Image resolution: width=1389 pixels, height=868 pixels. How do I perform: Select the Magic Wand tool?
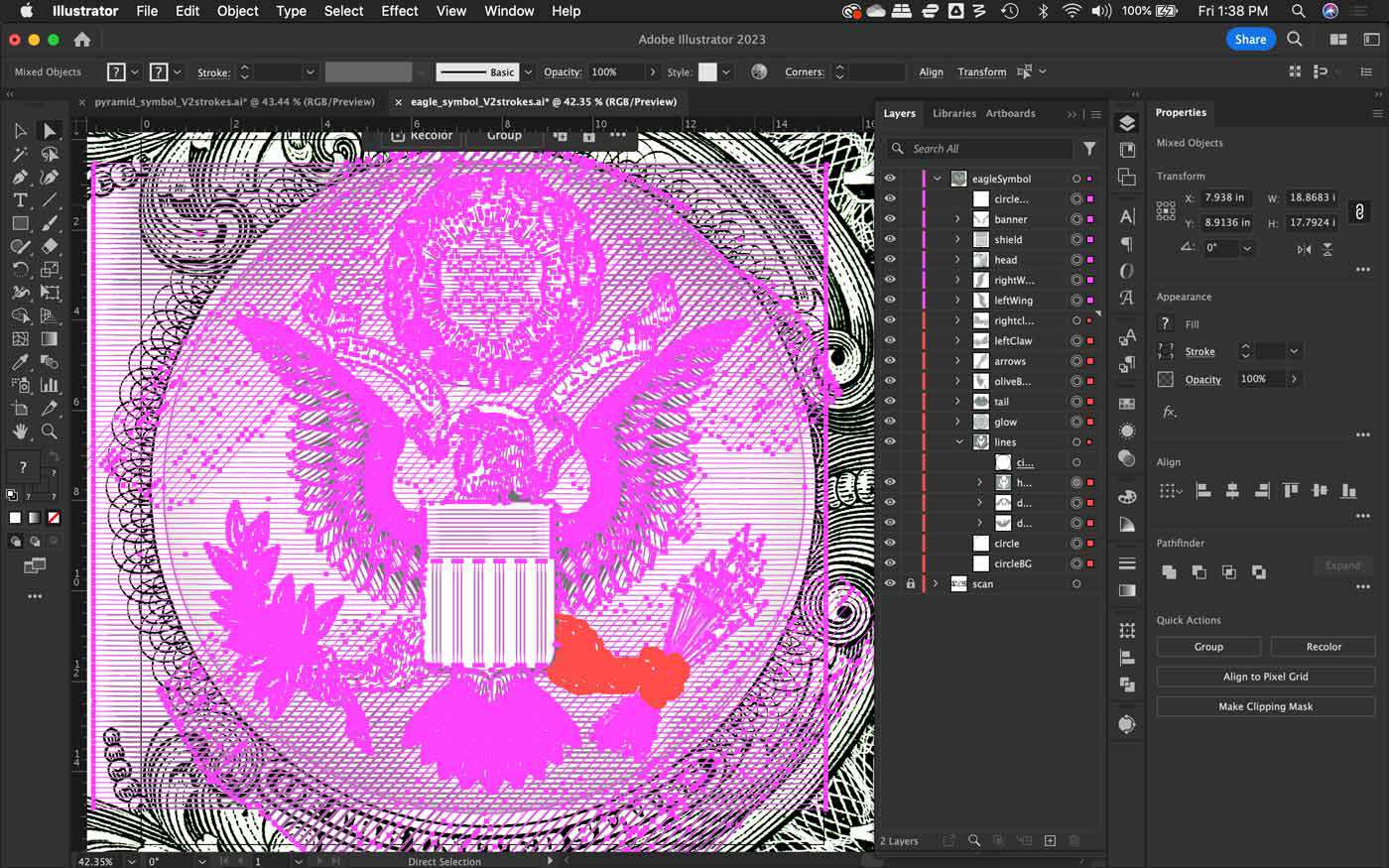[20, 155]
